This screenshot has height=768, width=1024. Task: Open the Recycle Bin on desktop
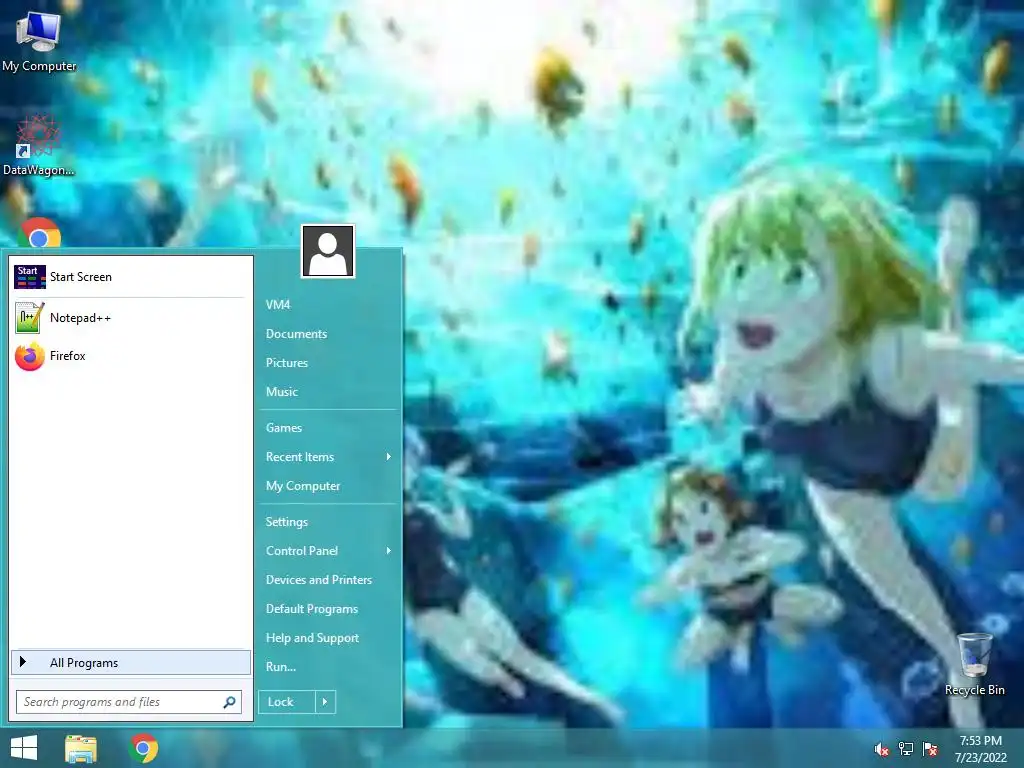974,664
